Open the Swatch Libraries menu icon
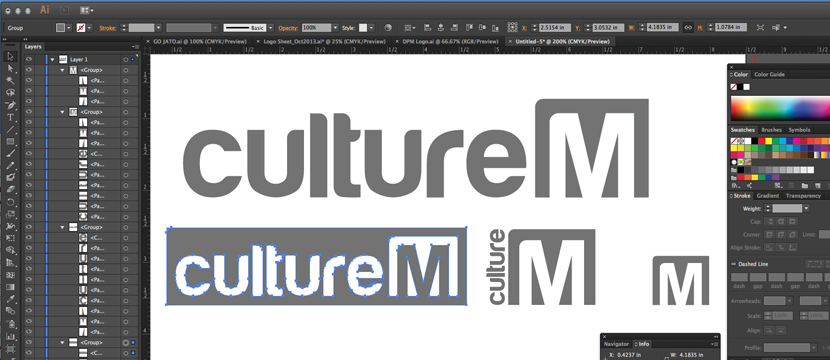This screenshot has width=830, height=360. [x=735, y=185]
